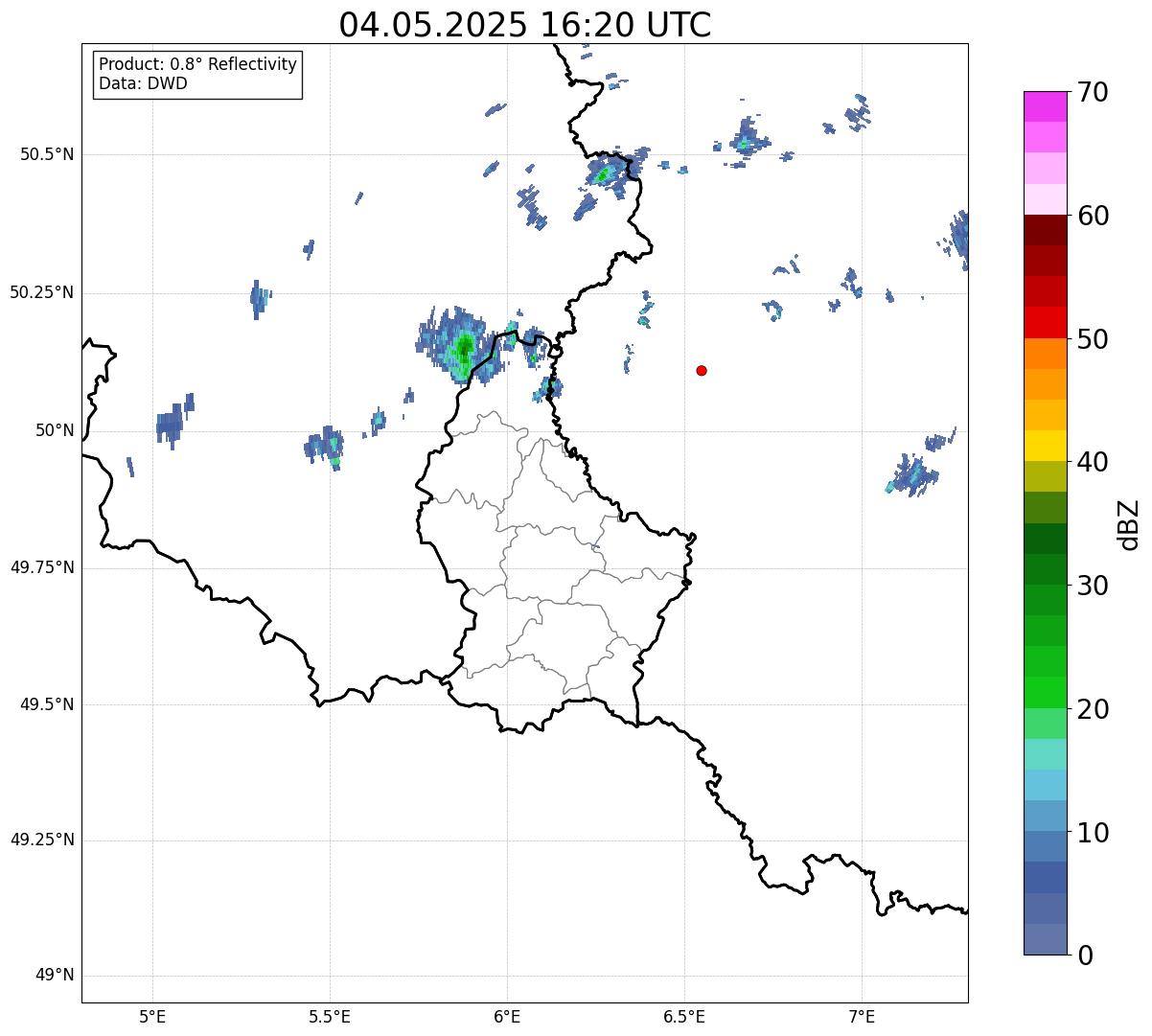Click the title 04.05.2025 16:20 UTC
Screen dimensions: 1152x1036
click(x=525, y=24)
